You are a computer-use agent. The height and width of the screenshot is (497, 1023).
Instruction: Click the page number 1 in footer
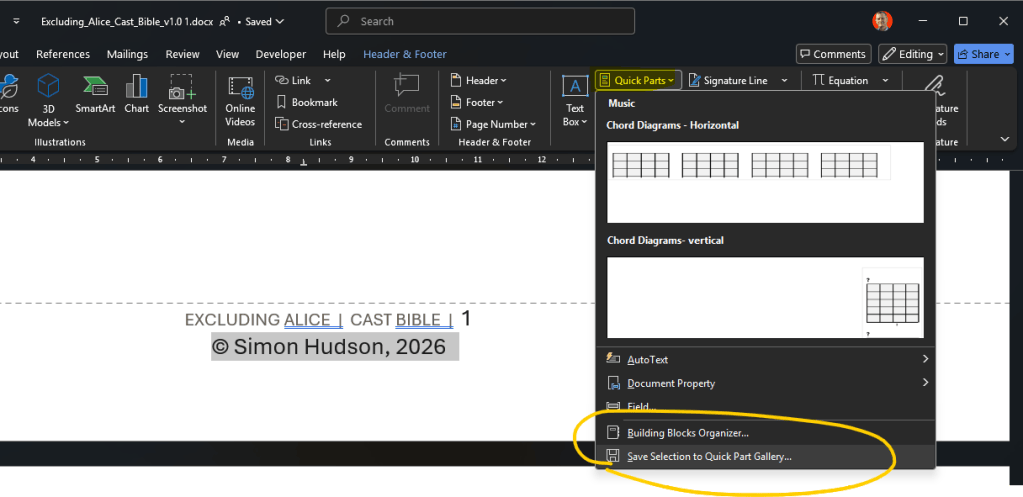pos(466,318)
